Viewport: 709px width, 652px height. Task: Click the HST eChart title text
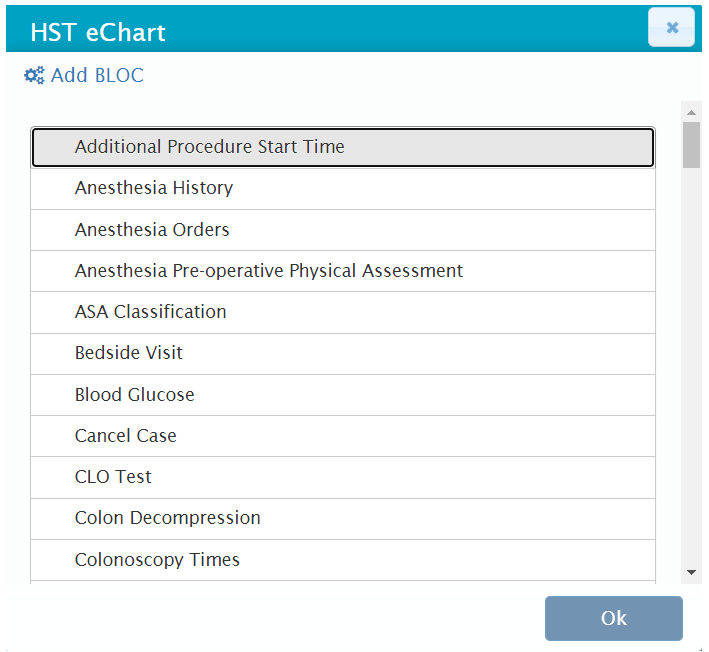point(98,32)
